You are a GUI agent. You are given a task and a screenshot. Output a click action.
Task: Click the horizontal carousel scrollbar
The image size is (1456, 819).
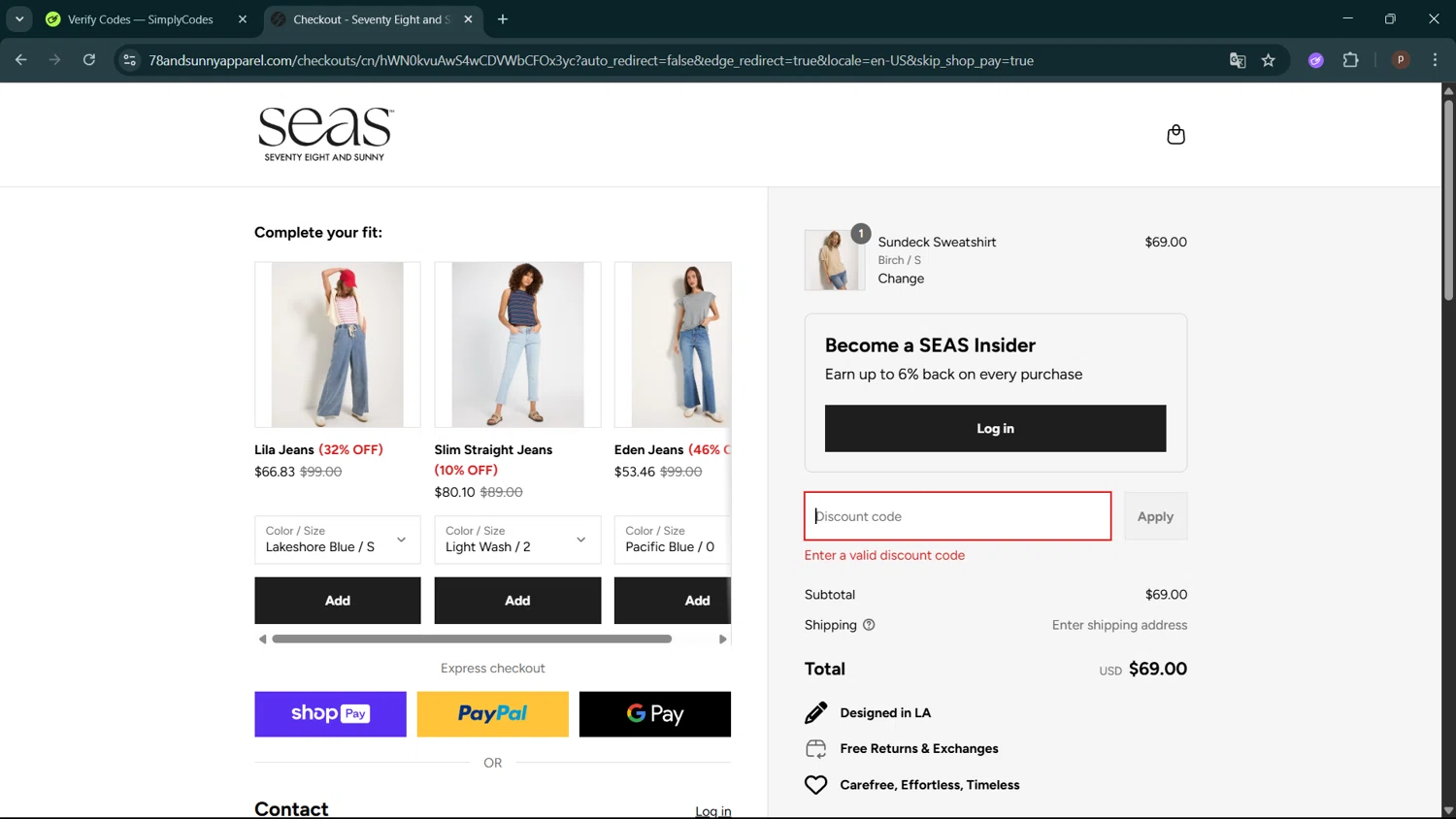(x=472, y=639)
